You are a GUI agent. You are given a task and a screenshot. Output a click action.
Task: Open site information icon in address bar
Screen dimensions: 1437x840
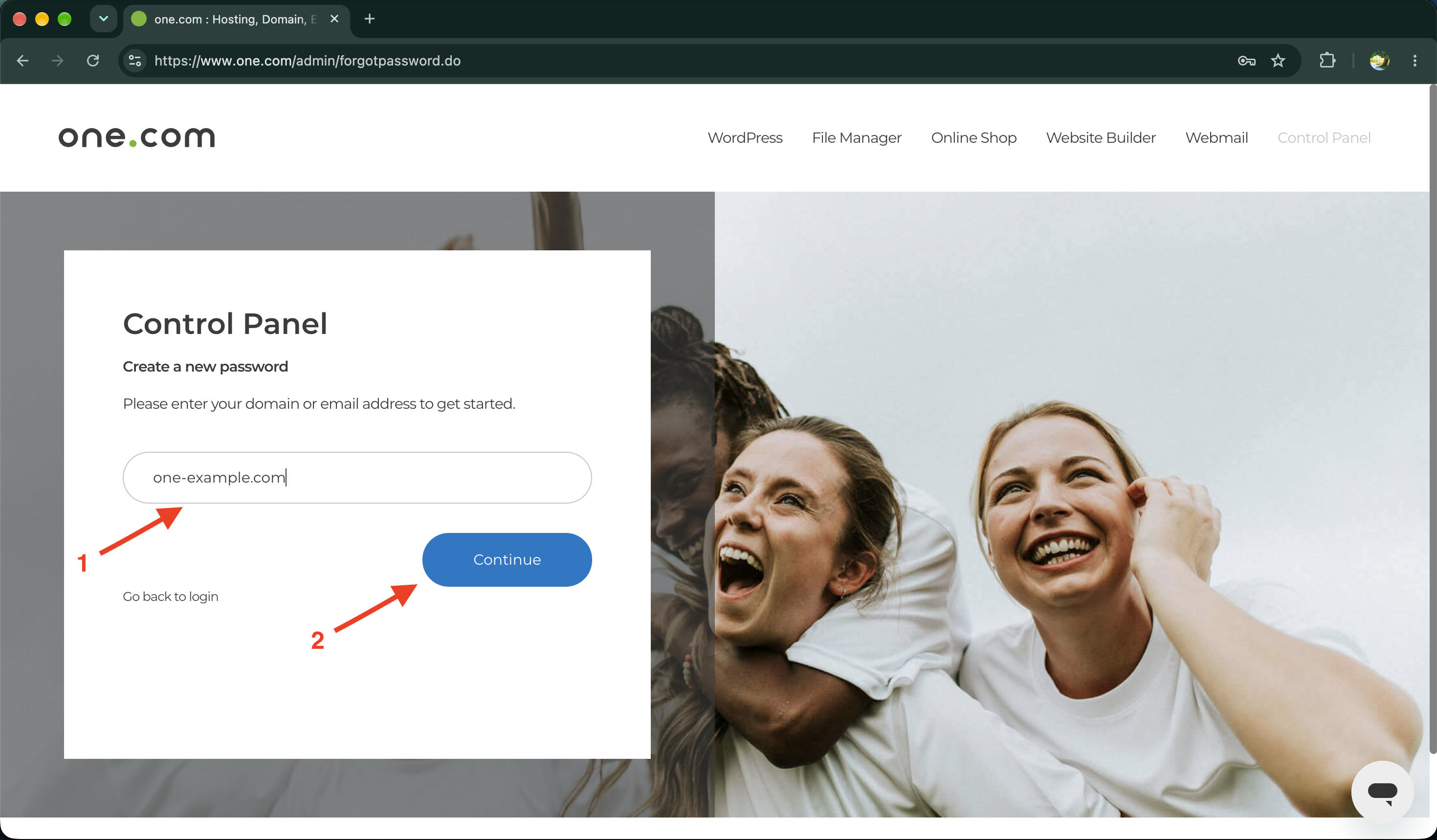(x=135, y=61)
